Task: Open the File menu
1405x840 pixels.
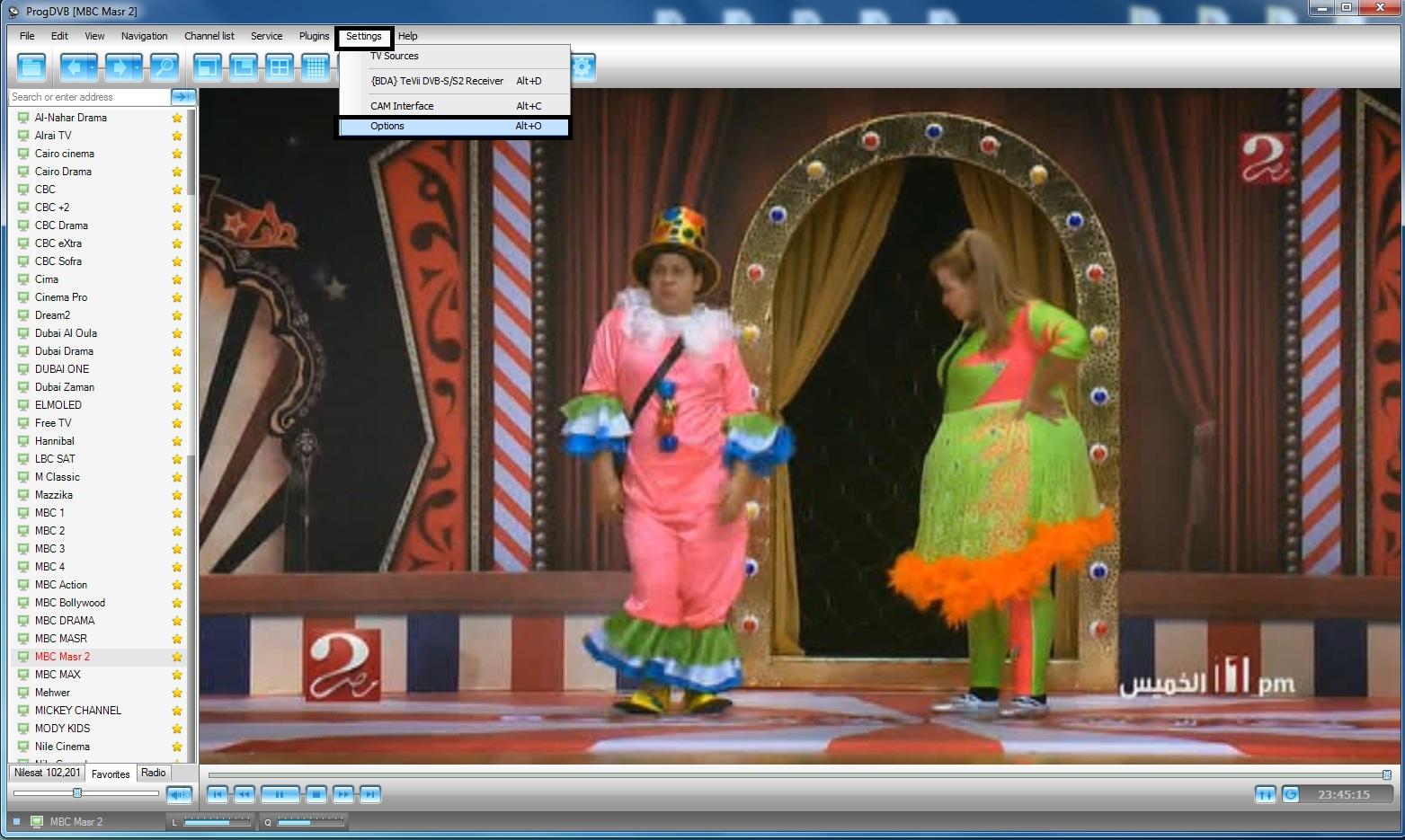Action: tap(27, 36)
